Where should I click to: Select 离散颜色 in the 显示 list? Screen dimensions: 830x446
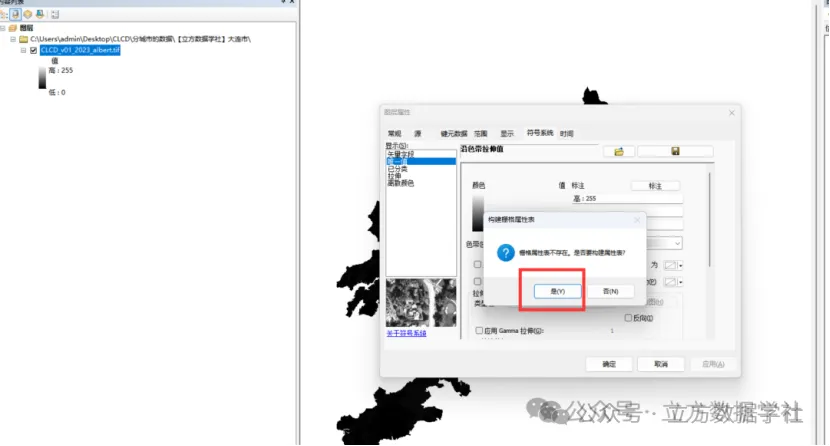point(401,183)
